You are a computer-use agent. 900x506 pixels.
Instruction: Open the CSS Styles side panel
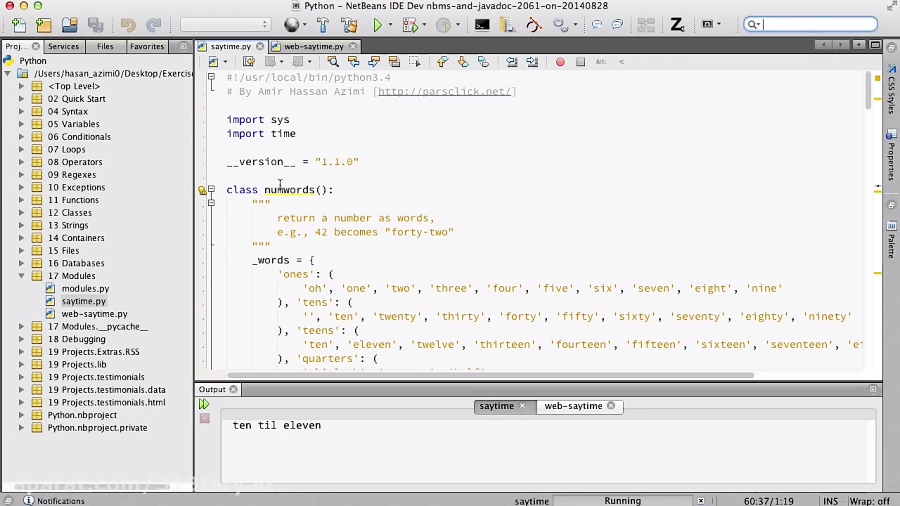click(891, 89)
